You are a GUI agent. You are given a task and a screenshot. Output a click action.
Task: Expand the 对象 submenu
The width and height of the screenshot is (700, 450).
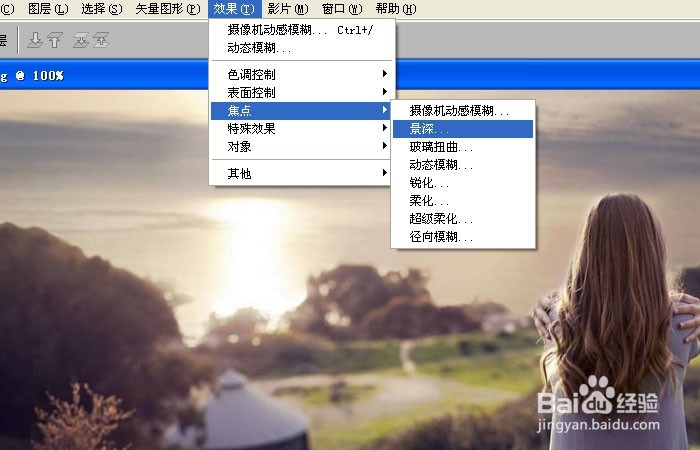(302, 146)
